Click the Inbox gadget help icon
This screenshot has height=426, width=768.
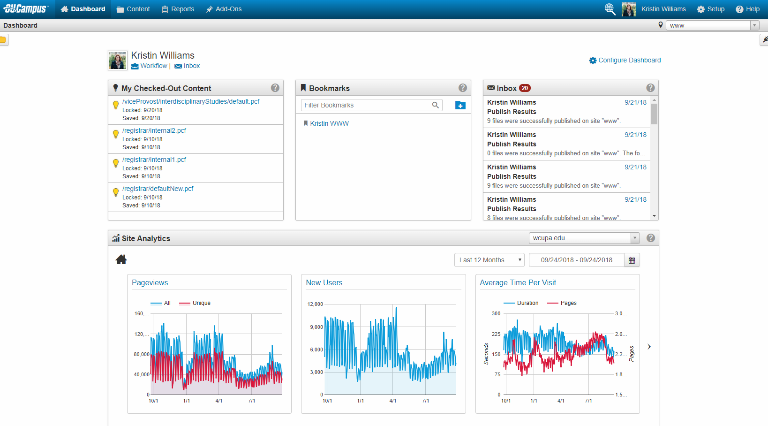[650, 88]
